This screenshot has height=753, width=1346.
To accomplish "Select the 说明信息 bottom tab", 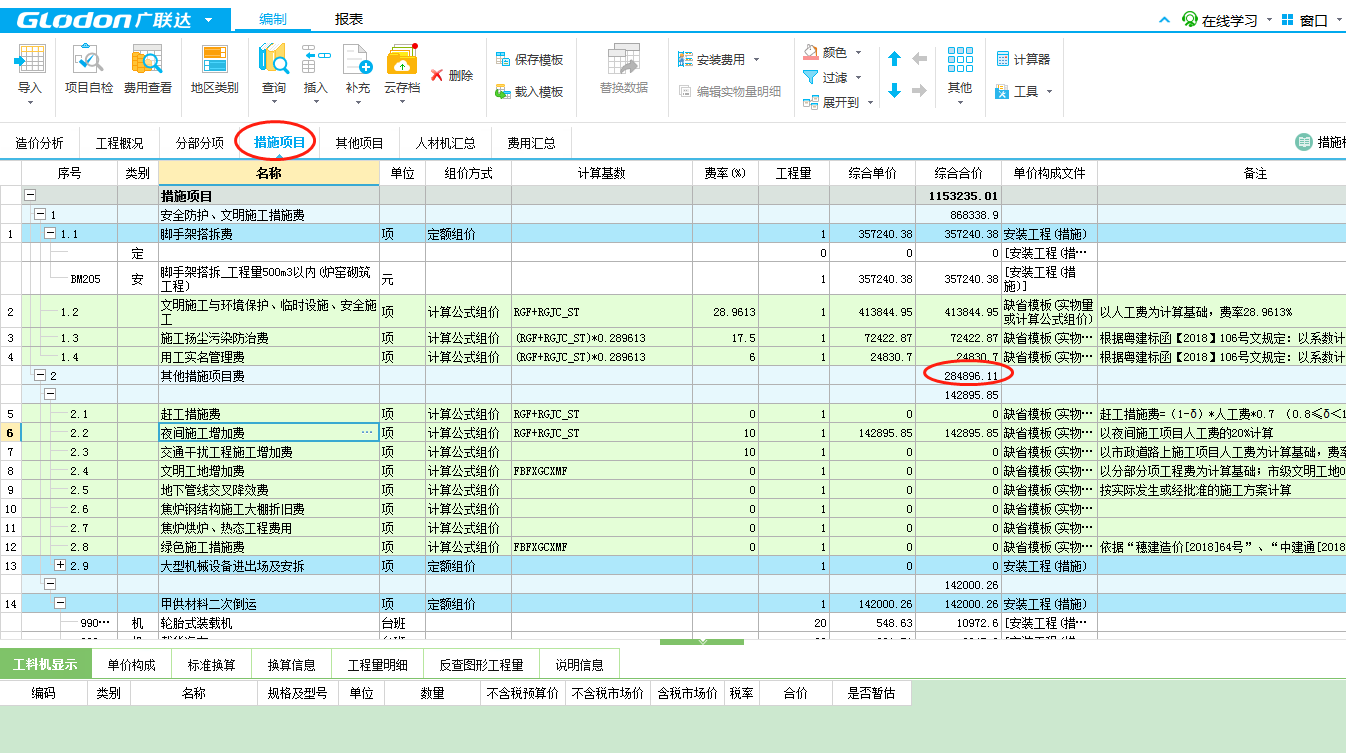I will [x=579, y=664].
